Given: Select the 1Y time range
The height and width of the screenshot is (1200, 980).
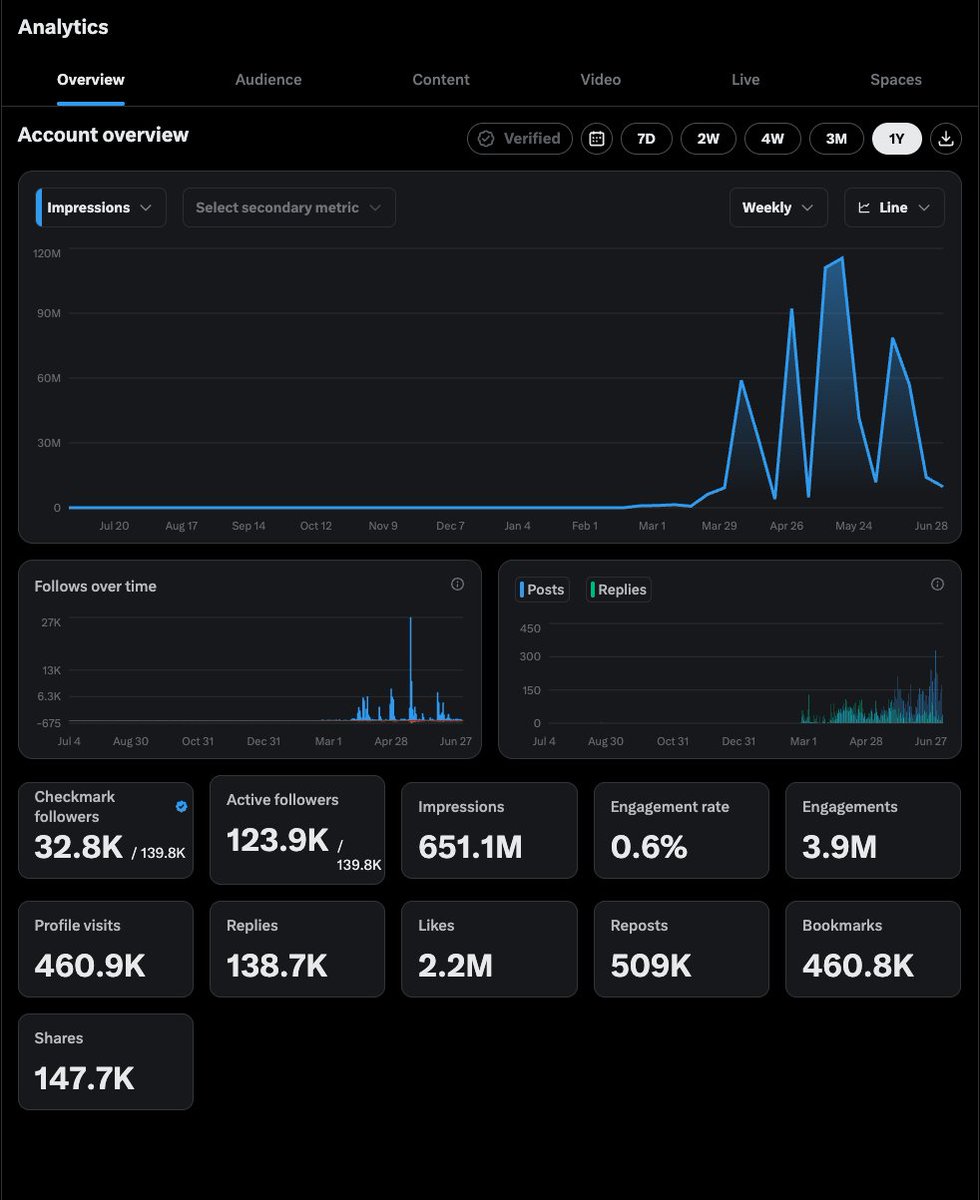Looking at the screenshot, I should coord(897,139).
